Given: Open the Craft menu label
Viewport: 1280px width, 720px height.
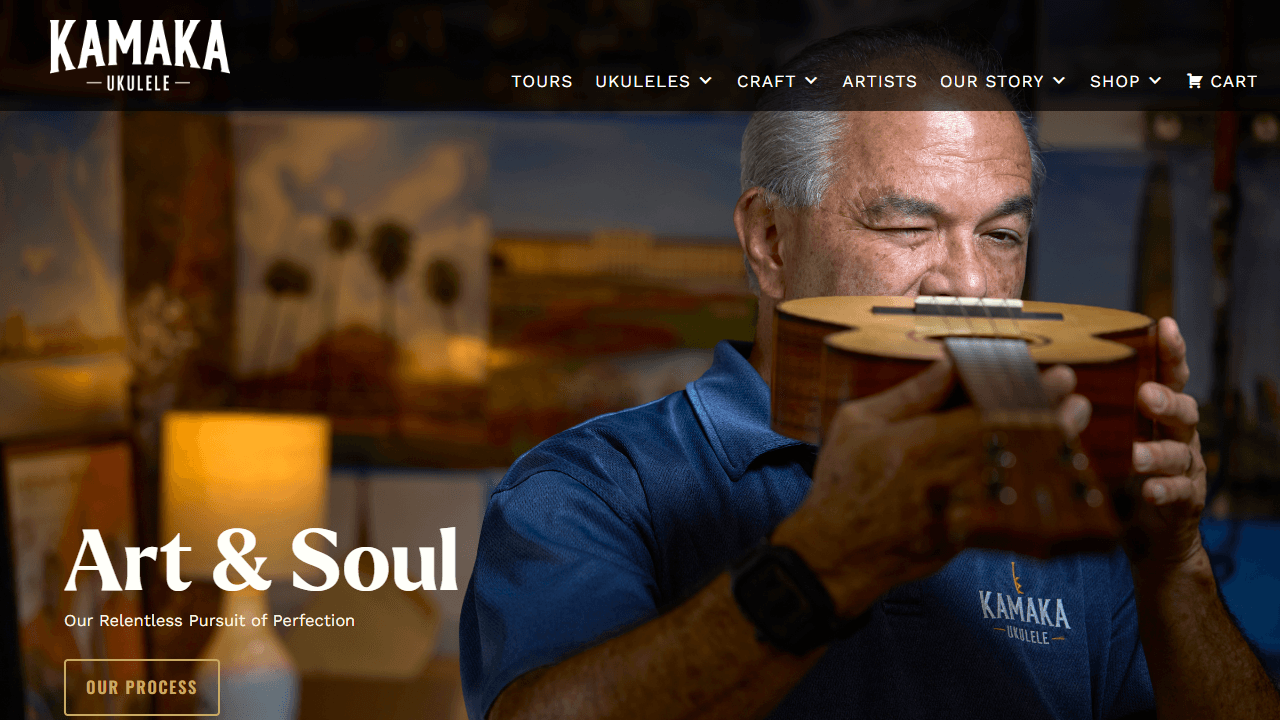Looking at the screenshot, I should point(766,81).
